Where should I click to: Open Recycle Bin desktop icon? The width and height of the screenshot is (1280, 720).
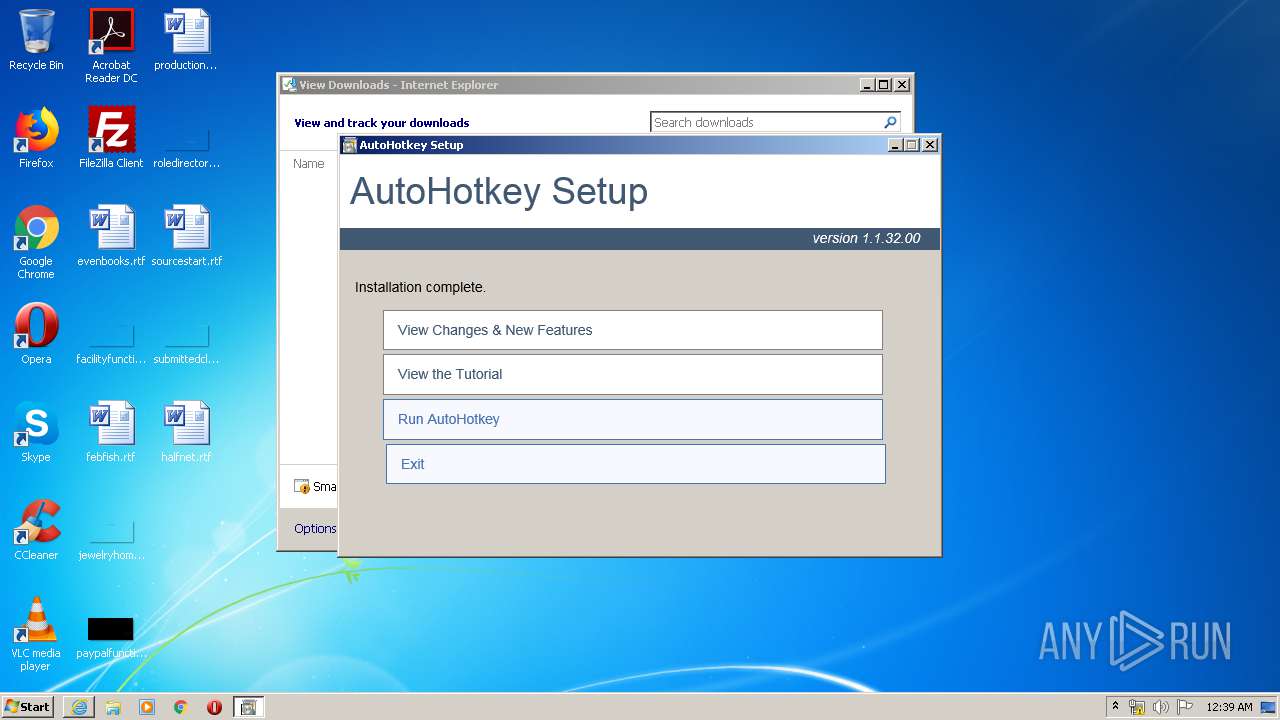click(x=36, y=40)
